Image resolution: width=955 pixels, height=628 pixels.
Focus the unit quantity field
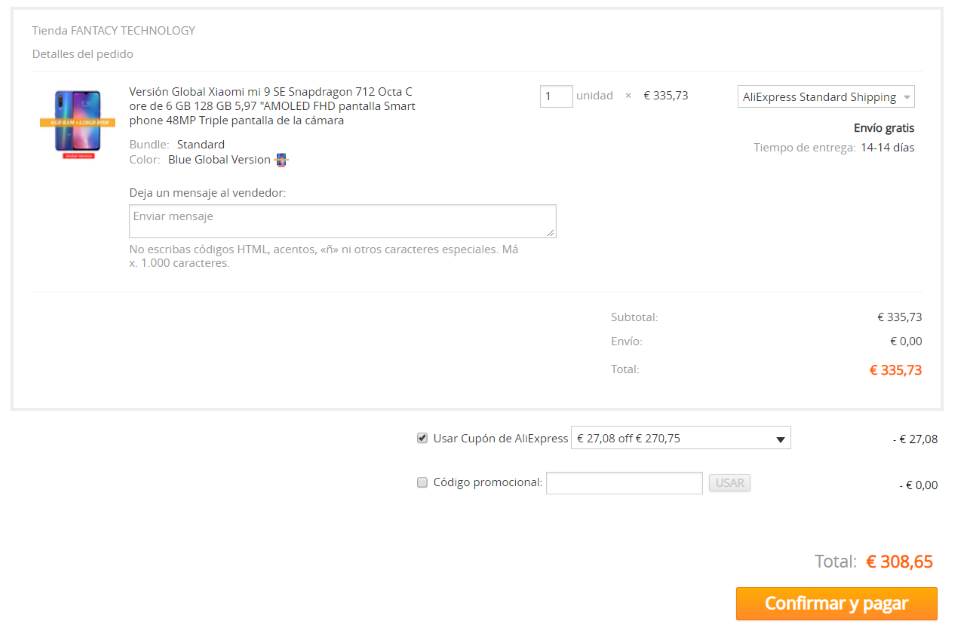click(556, 96)
